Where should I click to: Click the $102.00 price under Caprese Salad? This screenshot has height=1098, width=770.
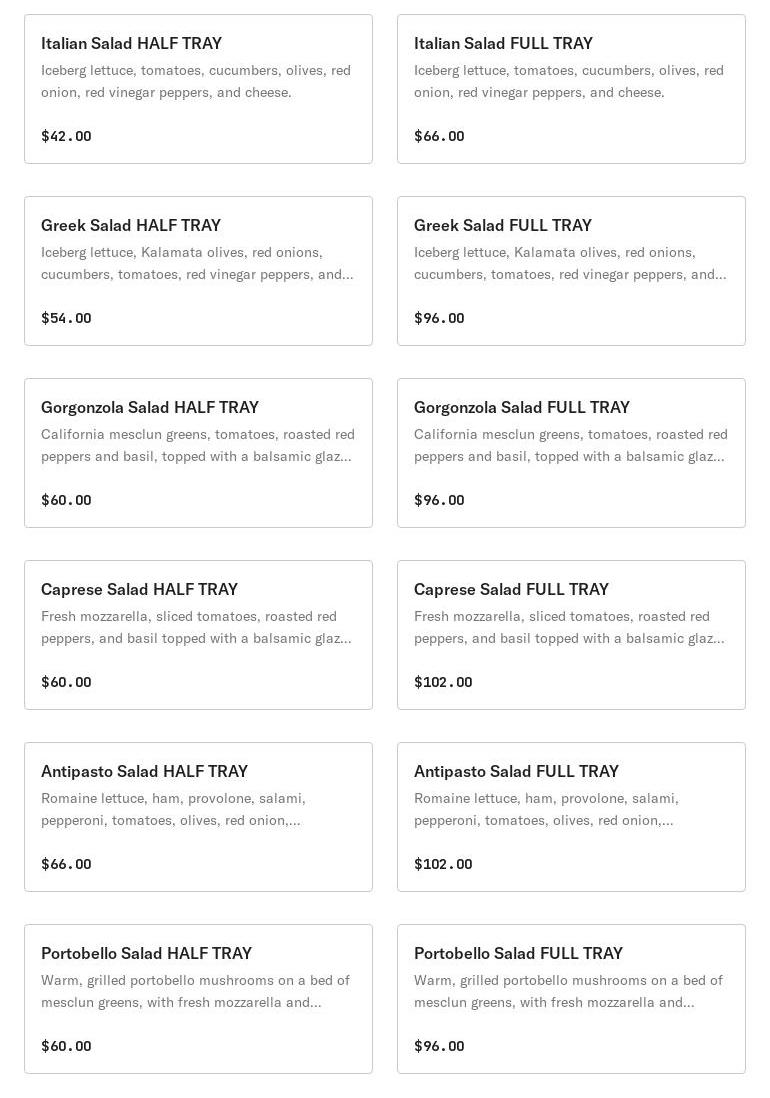443,682
